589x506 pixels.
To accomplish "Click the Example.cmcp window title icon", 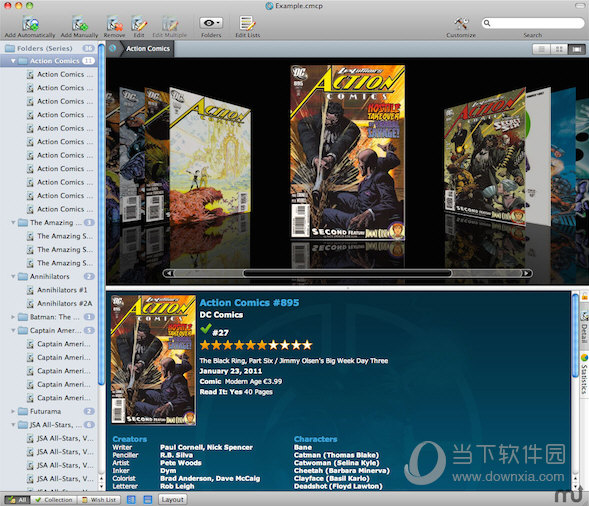I will coord(269,6).
